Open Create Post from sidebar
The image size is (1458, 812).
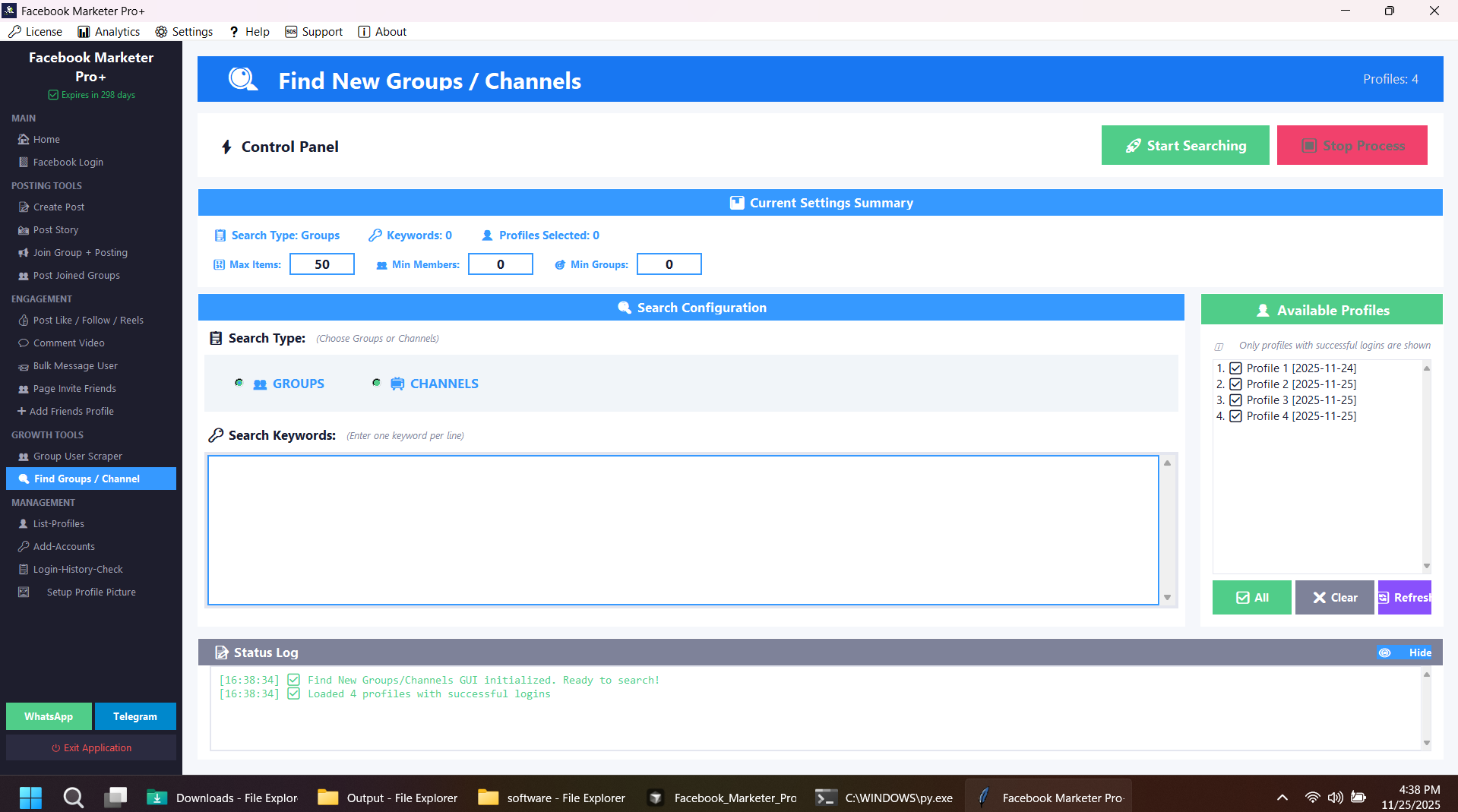[x=59, y=207]
